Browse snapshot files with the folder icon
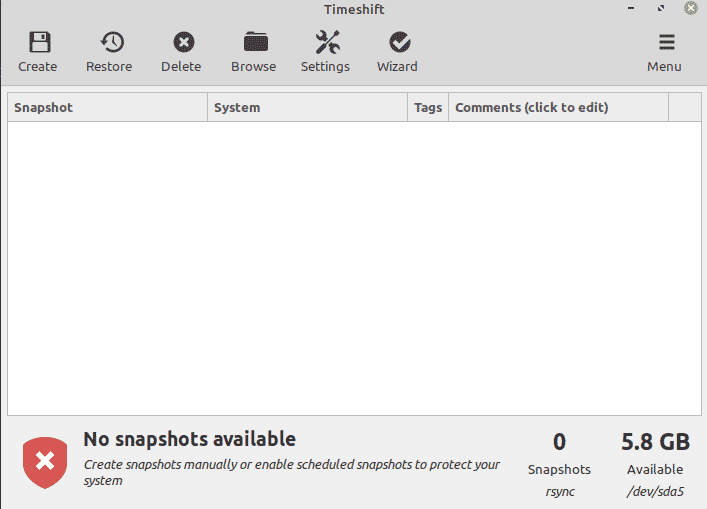This screenshot has width=707, height=509. click(x=256, y=42)
